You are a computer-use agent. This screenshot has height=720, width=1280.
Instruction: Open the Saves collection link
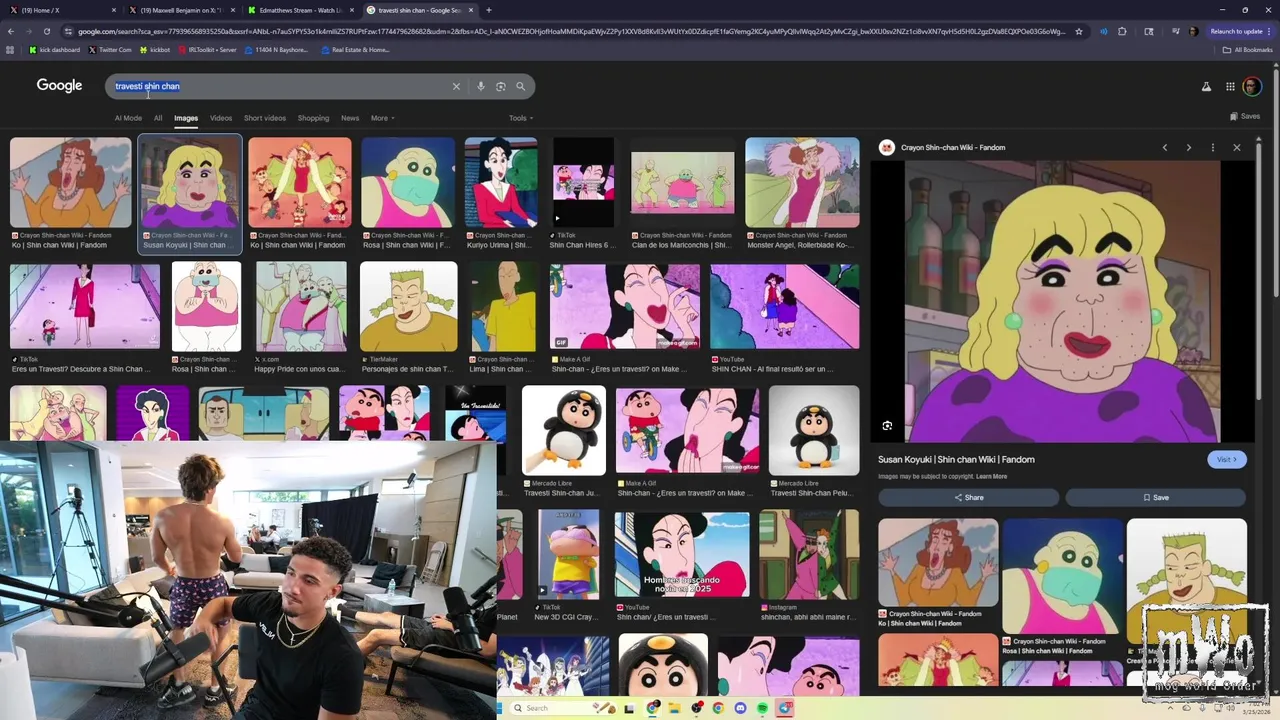point(1245,116)
